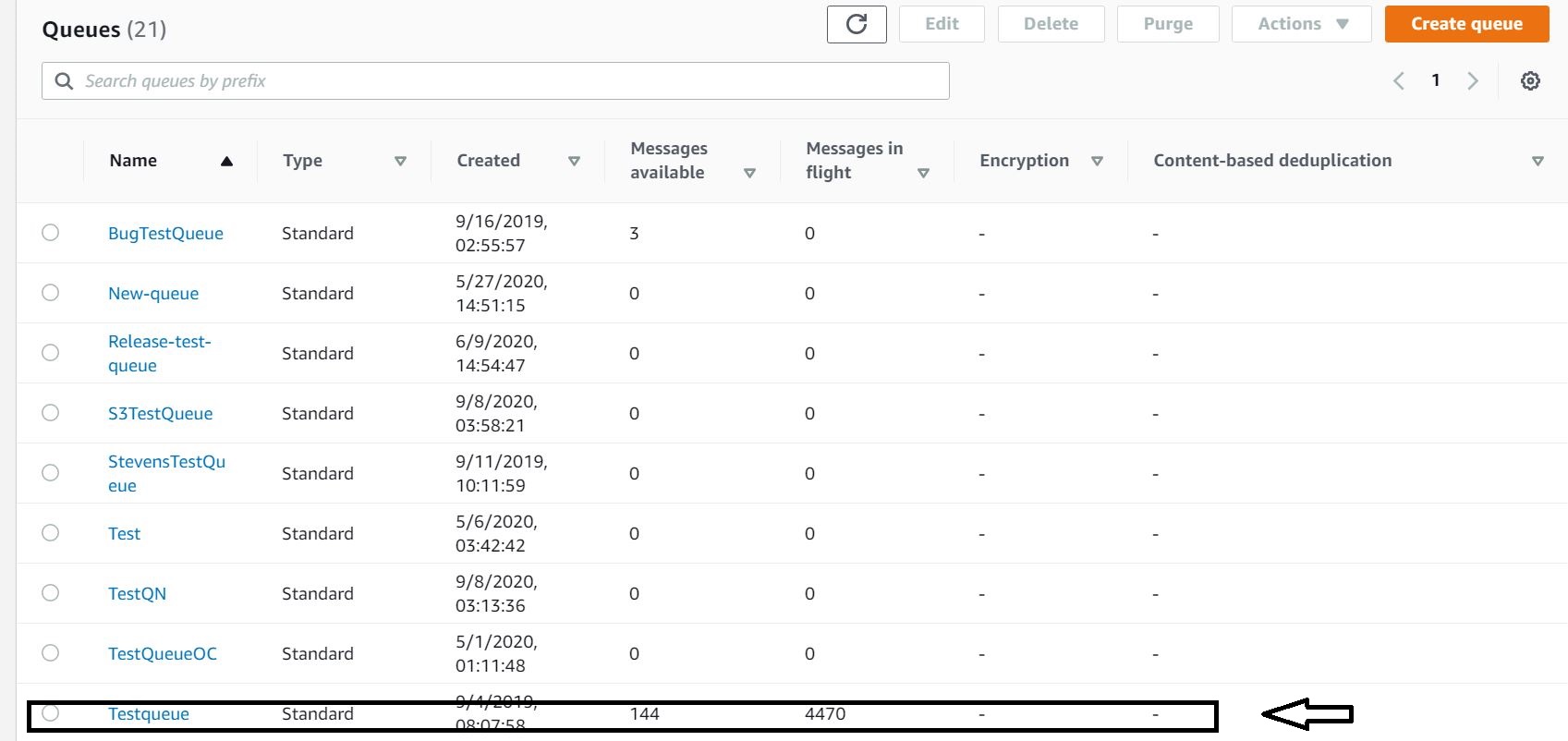Open the New-queue link
The width and height of the screenshot is (1568, 741).
[153, 294]
